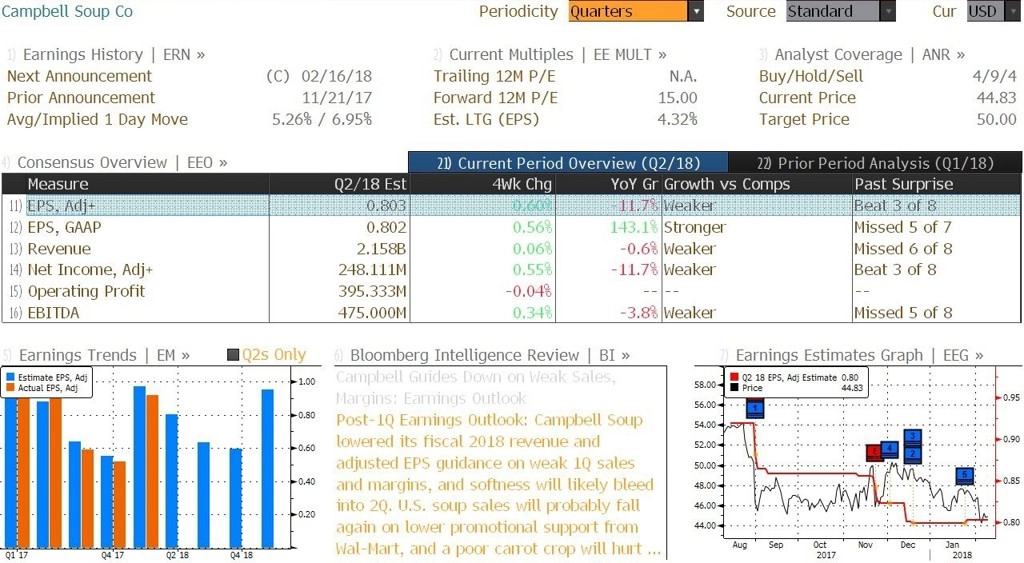
Task: Click the Q2/18 Est column header
Action: pyautogui.click(x=339, y=184)
